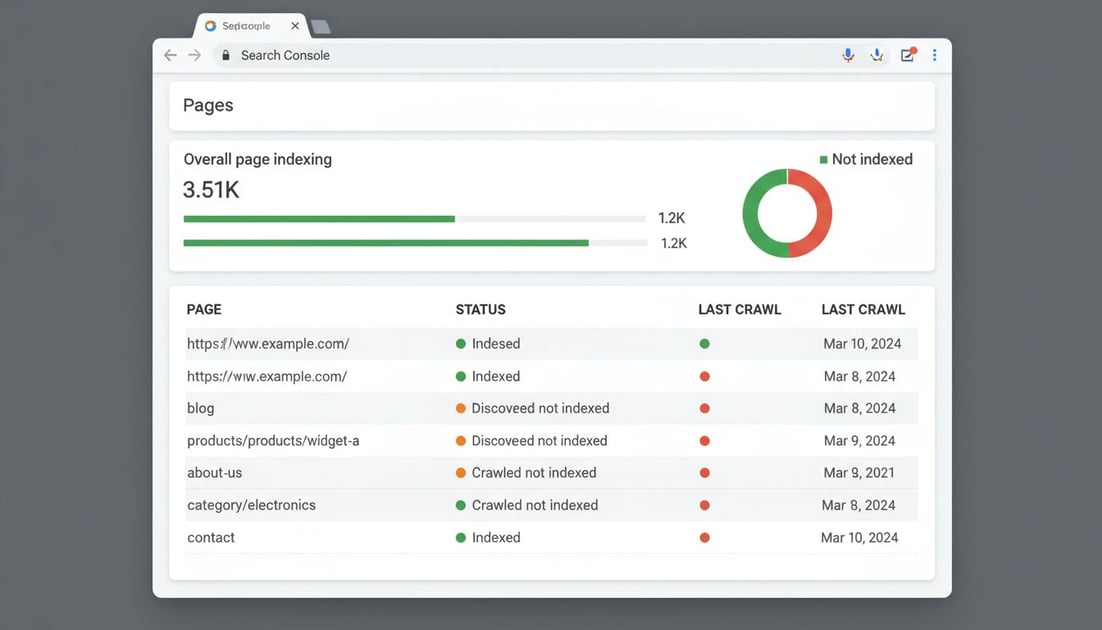This screenshot has height=630, width=1102.
Task: Select the about-us row
Action: pyautogui.click(x=552, y=472)
